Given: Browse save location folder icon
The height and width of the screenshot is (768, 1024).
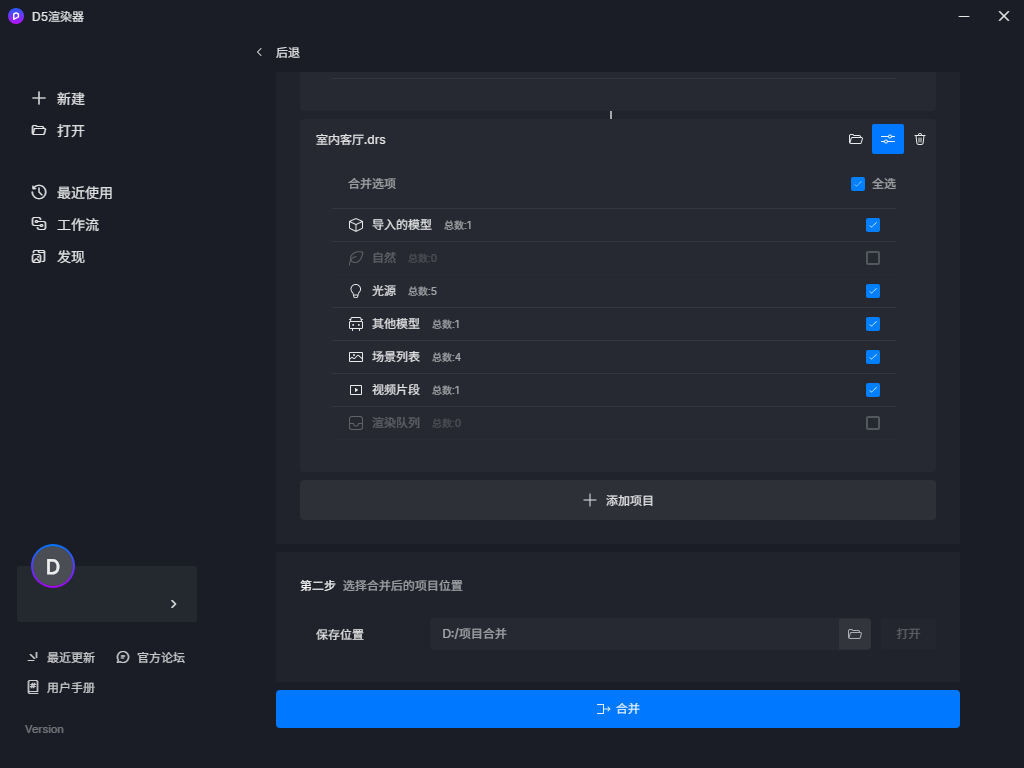Looking at the screenshot, I should coord(854,634).
